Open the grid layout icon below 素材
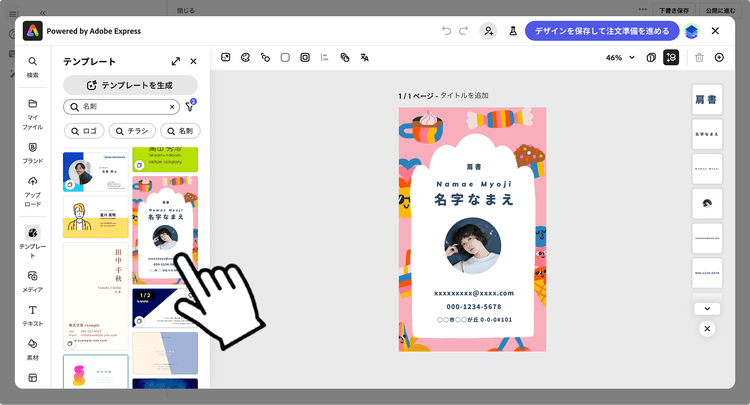 pyautogui.click(x=33, y=378)
